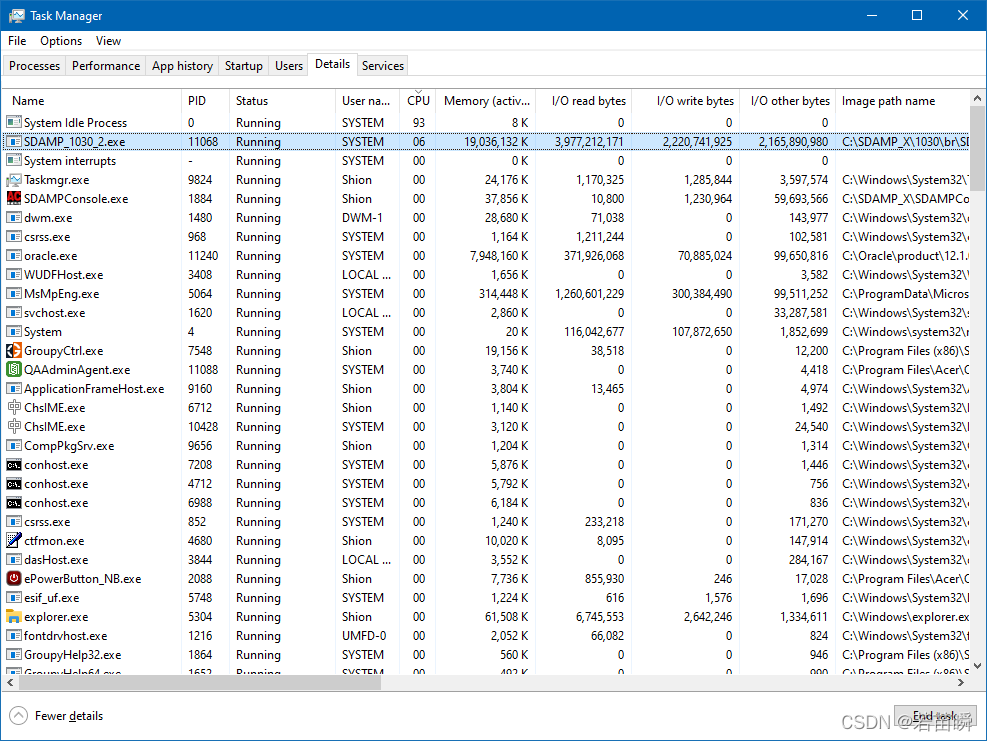Sort by the Image path name header
This screenshot has width=987, height=741.
[902, 101]
